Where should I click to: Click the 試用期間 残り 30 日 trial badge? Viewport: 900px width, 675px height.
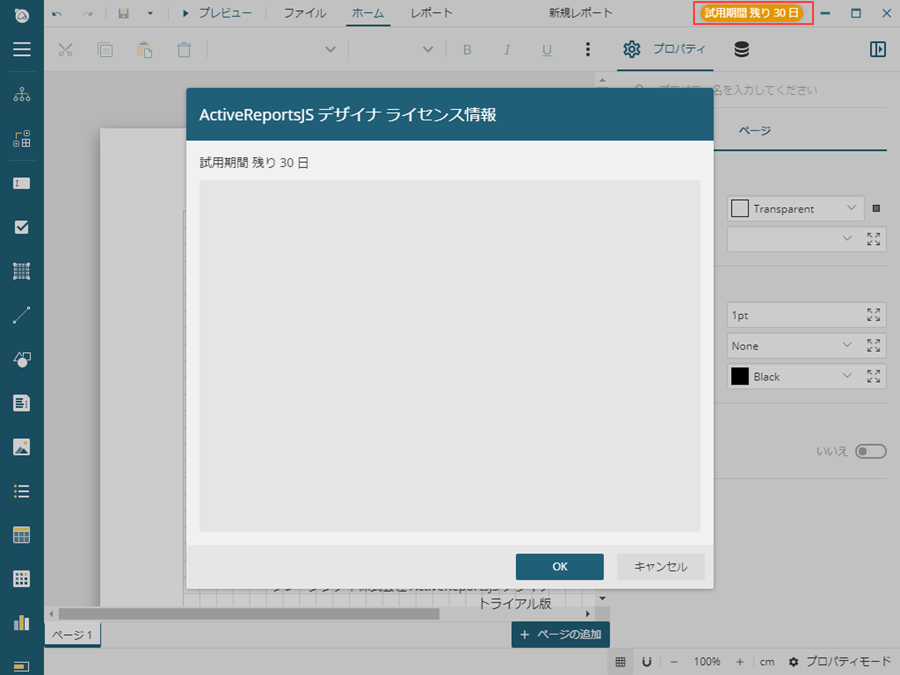752,13
